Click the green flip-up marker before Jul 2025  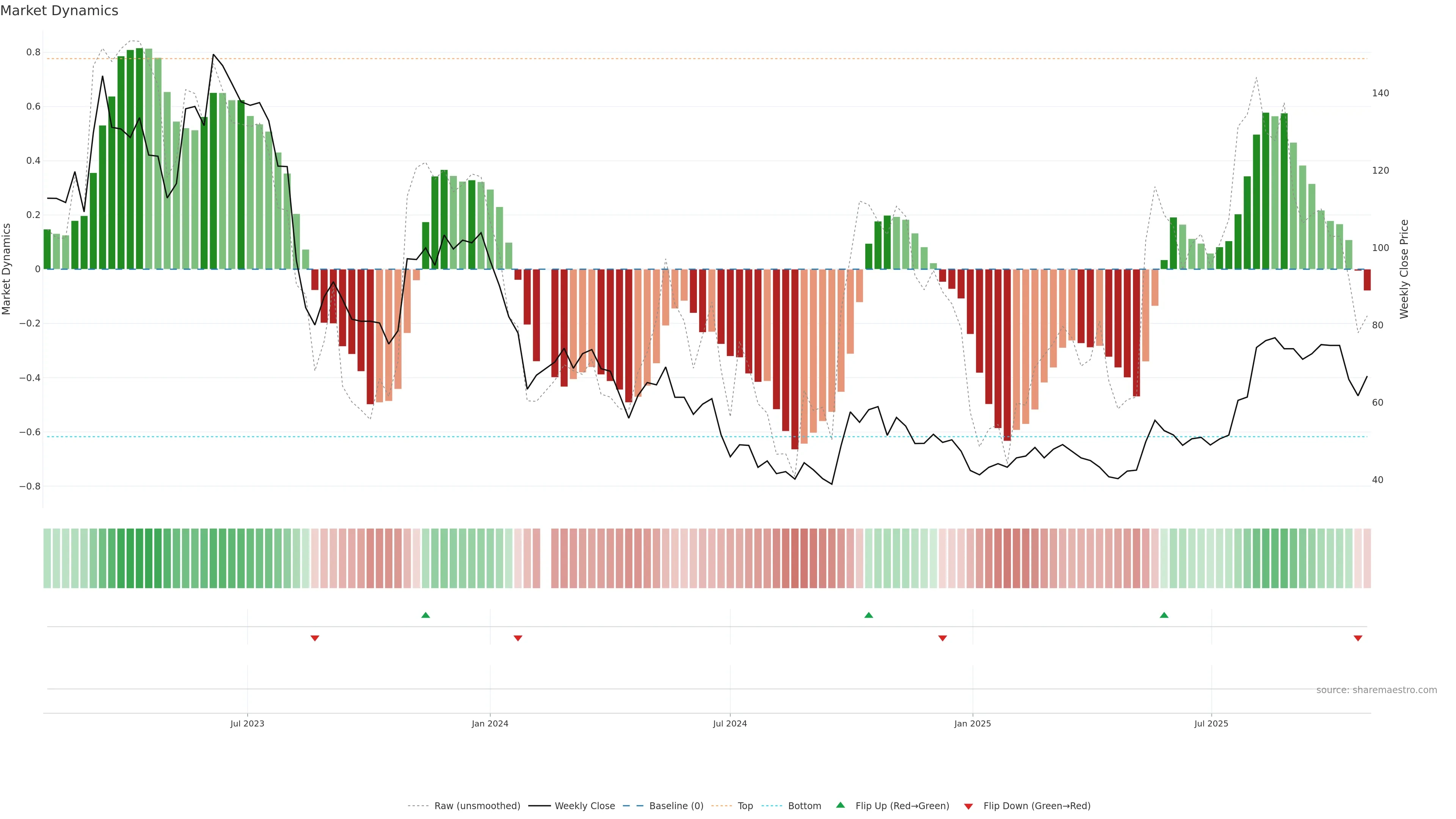click(x=1164, y=615)
